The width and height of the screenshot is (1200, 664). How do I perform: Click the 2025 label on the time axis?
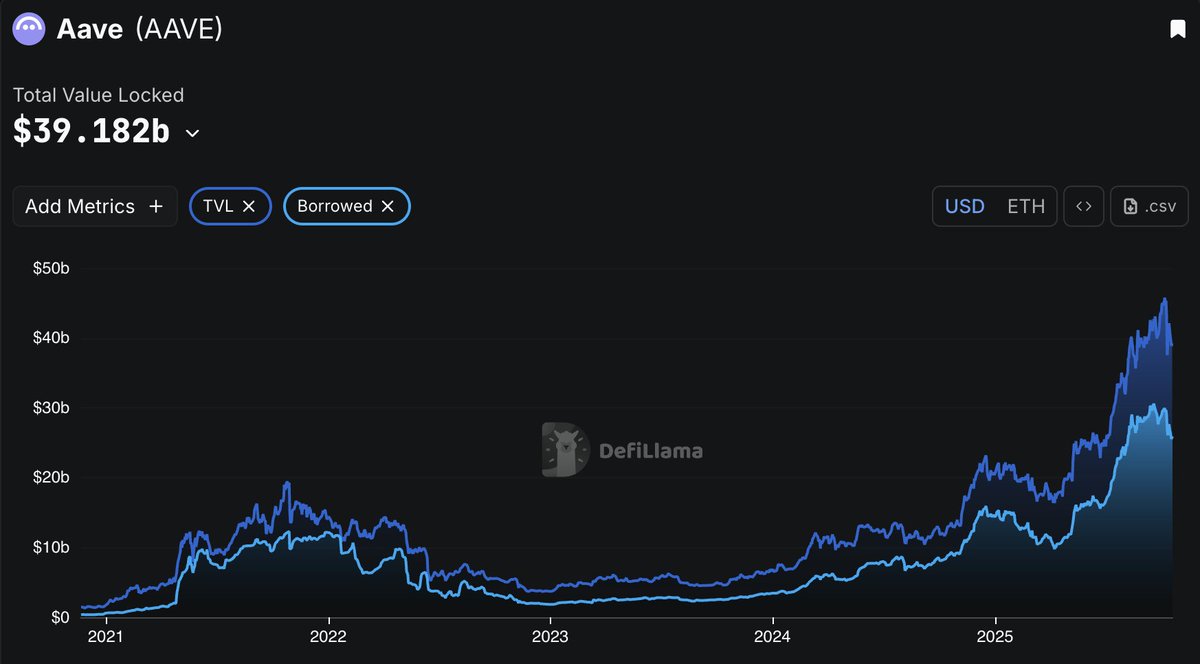pos(995,636)
